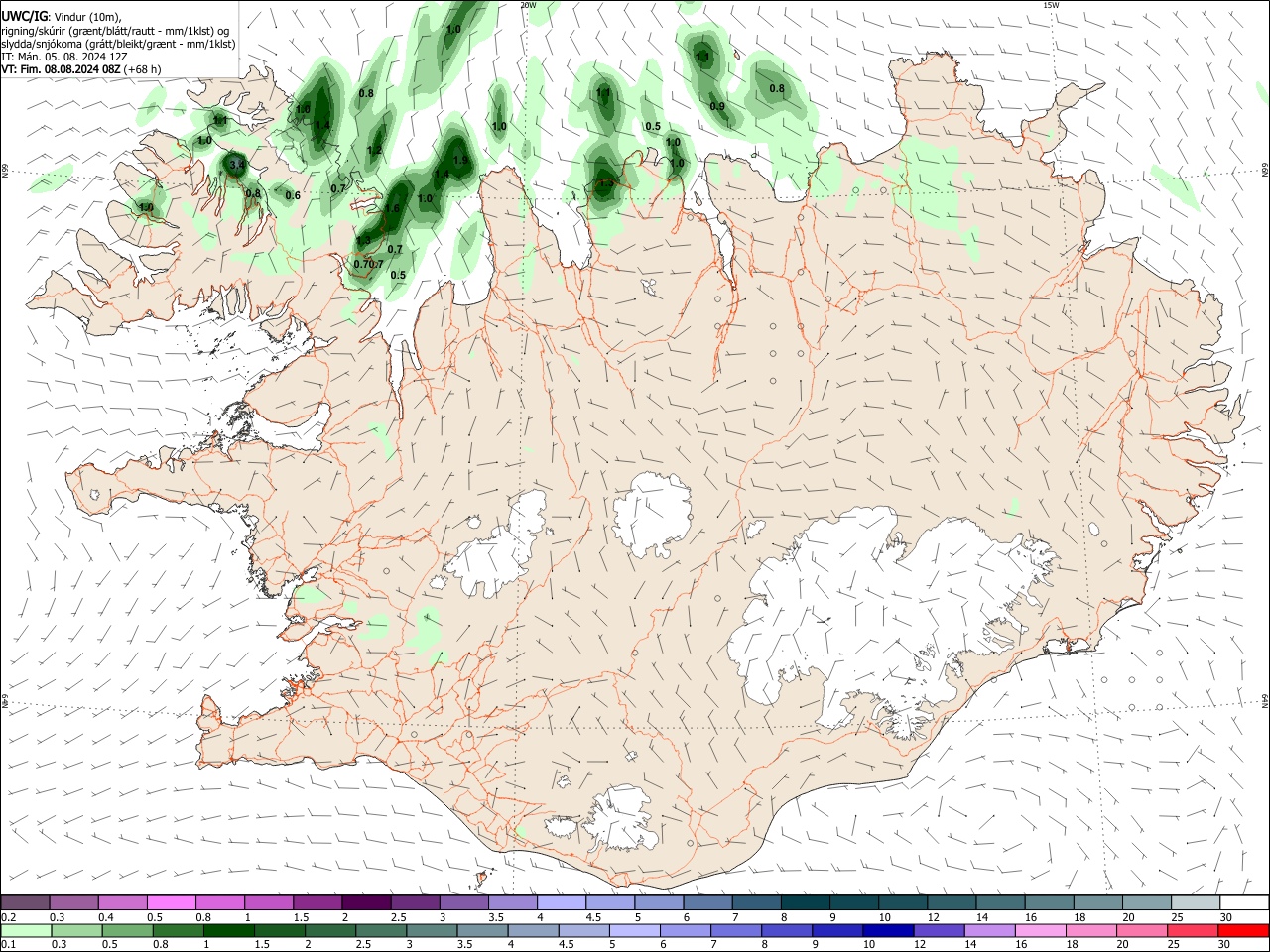
Task: Click the 1.9 precipitation value on the map
Action: tap(460, 160)
